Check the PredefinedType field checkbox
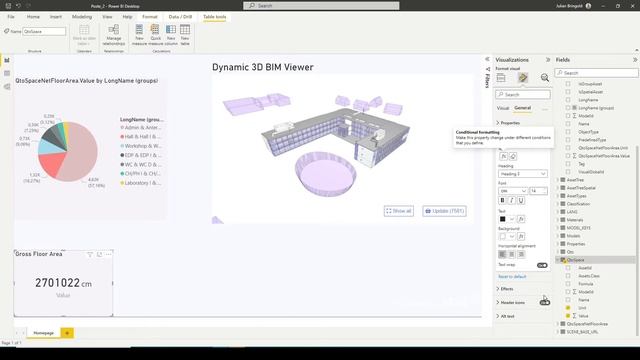 [x=568, y=140]
